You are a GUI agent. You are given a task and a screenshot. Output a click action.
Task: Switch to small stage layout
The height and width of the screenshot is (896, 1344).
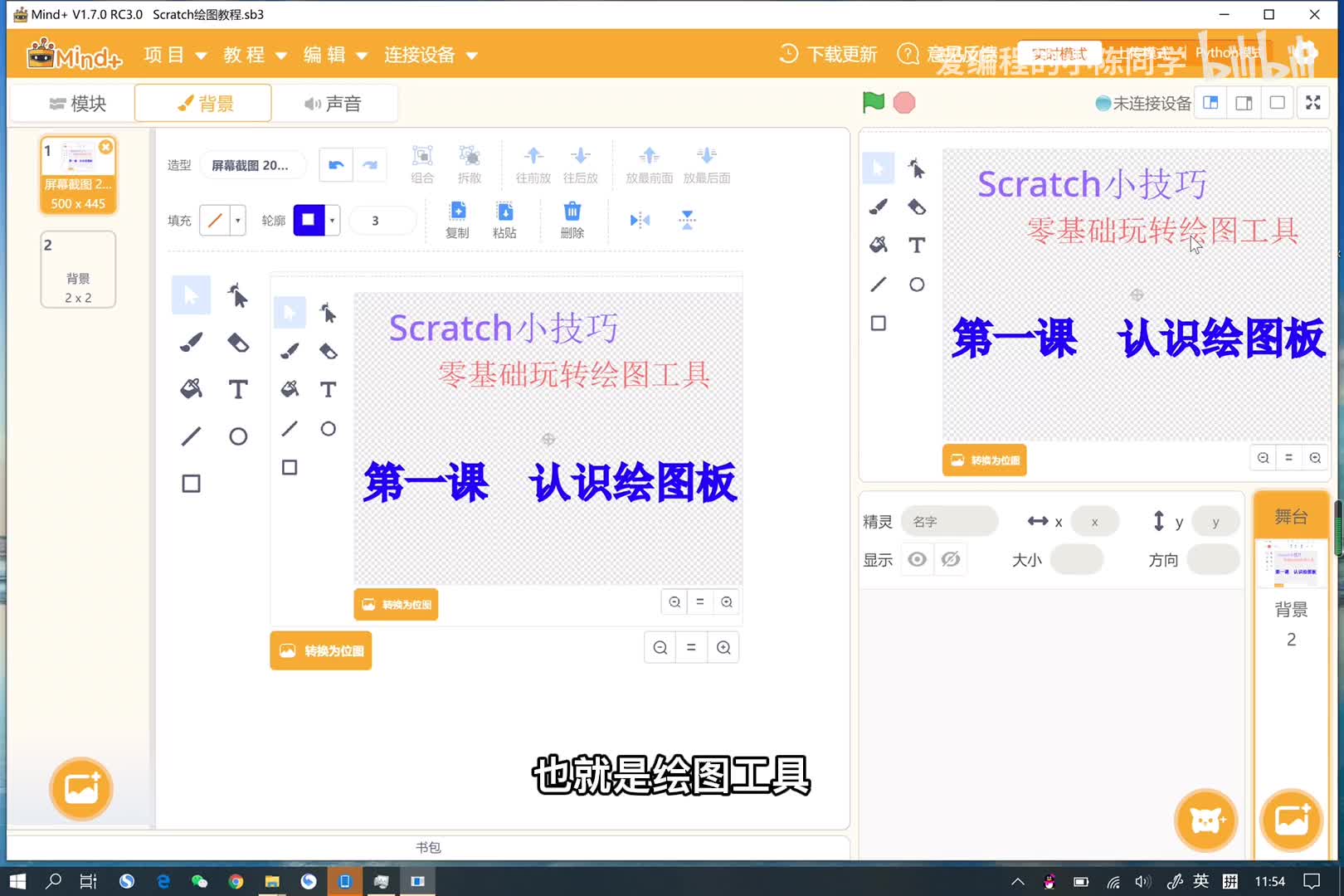[x=1211, y=103]
